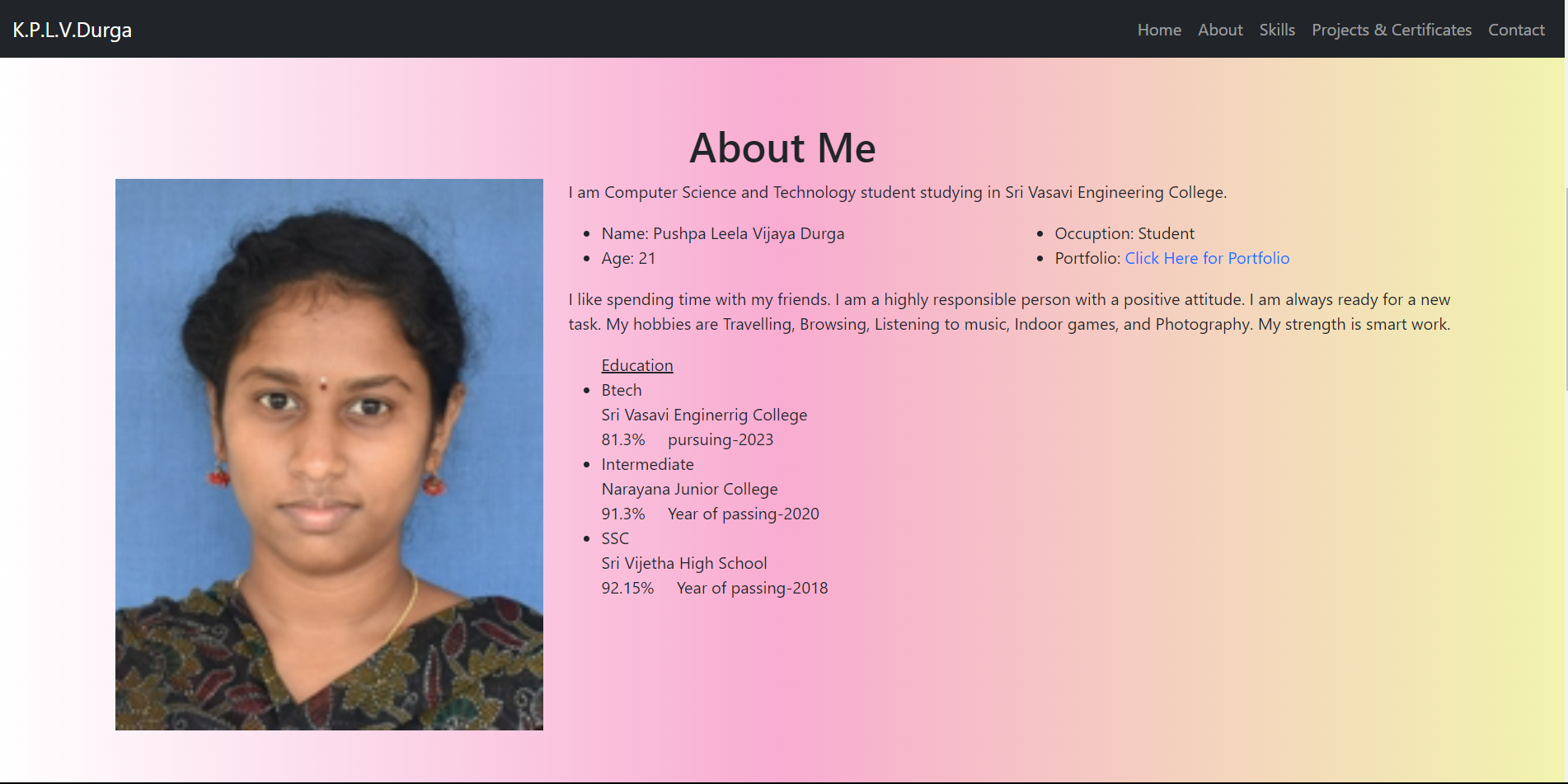Click the Sri Vasavi Enginerrig College text

(703, 415)
